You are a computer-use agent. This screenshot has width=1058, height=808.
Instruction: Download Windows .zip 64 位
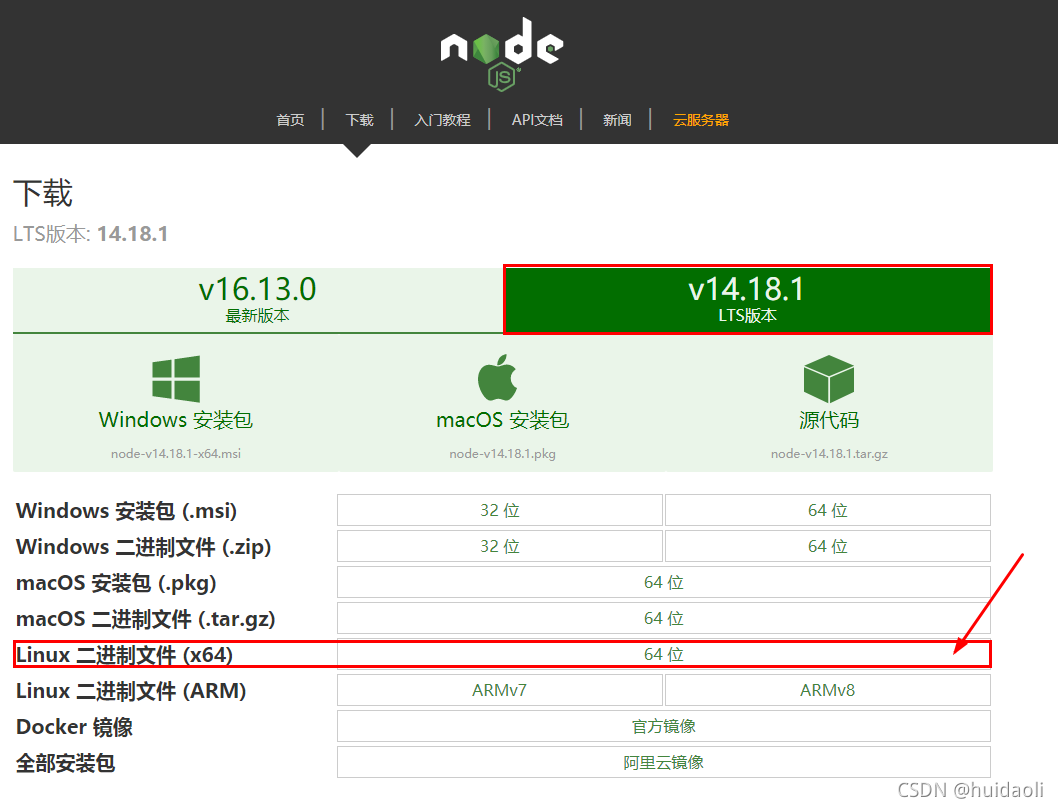pyautogui.click(x=828, y=546)
